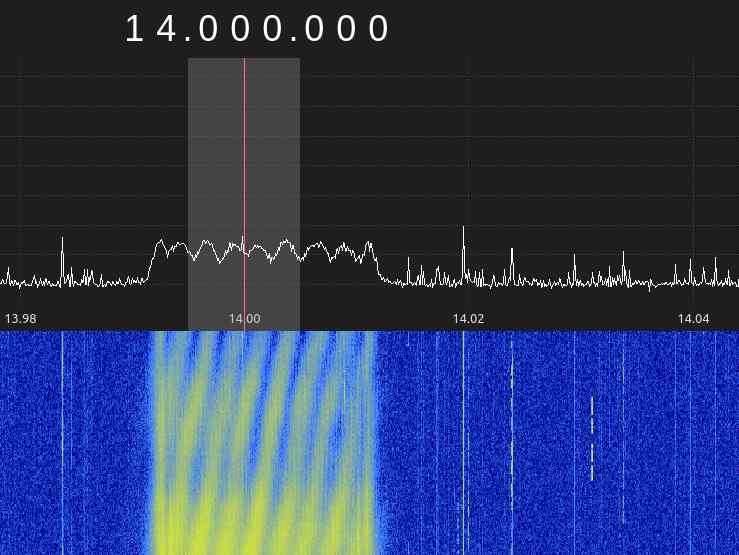Click the MHz digit '4' in frequency readout
Image resolution: width=739 pixels, height=555 pixels.
tap(166, 30)
